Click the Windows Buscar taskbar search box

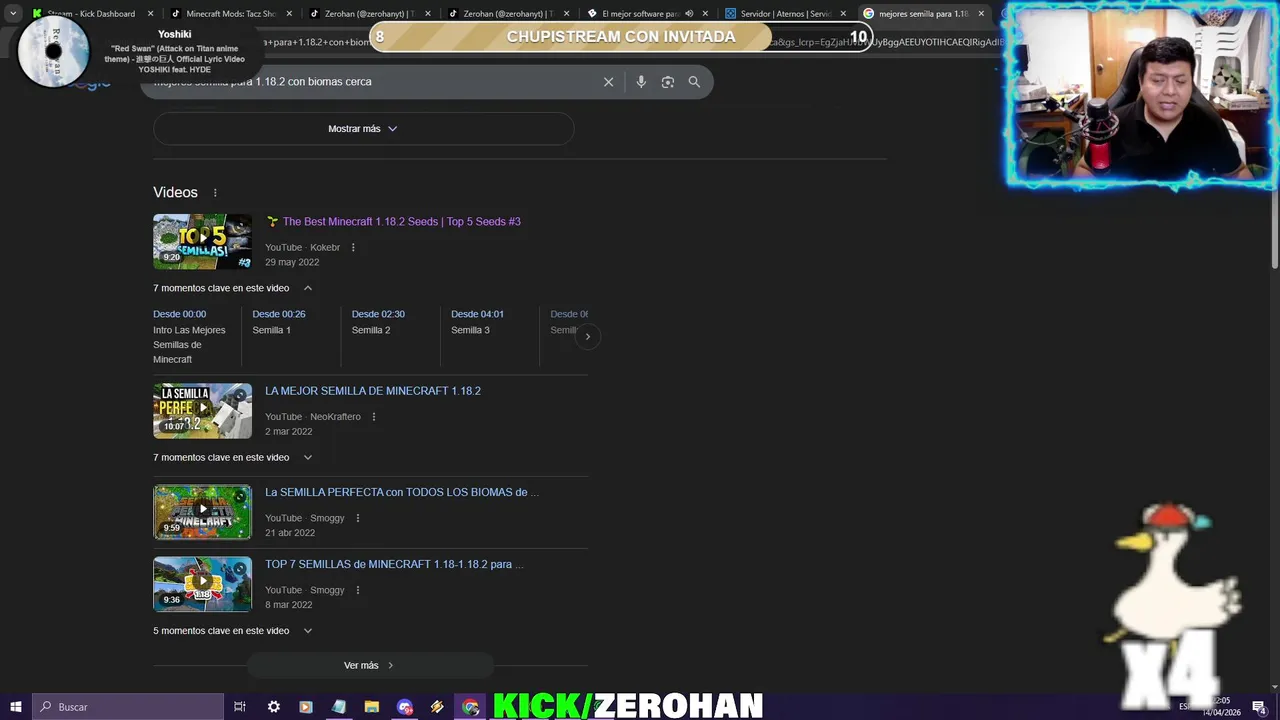[128, 707]
